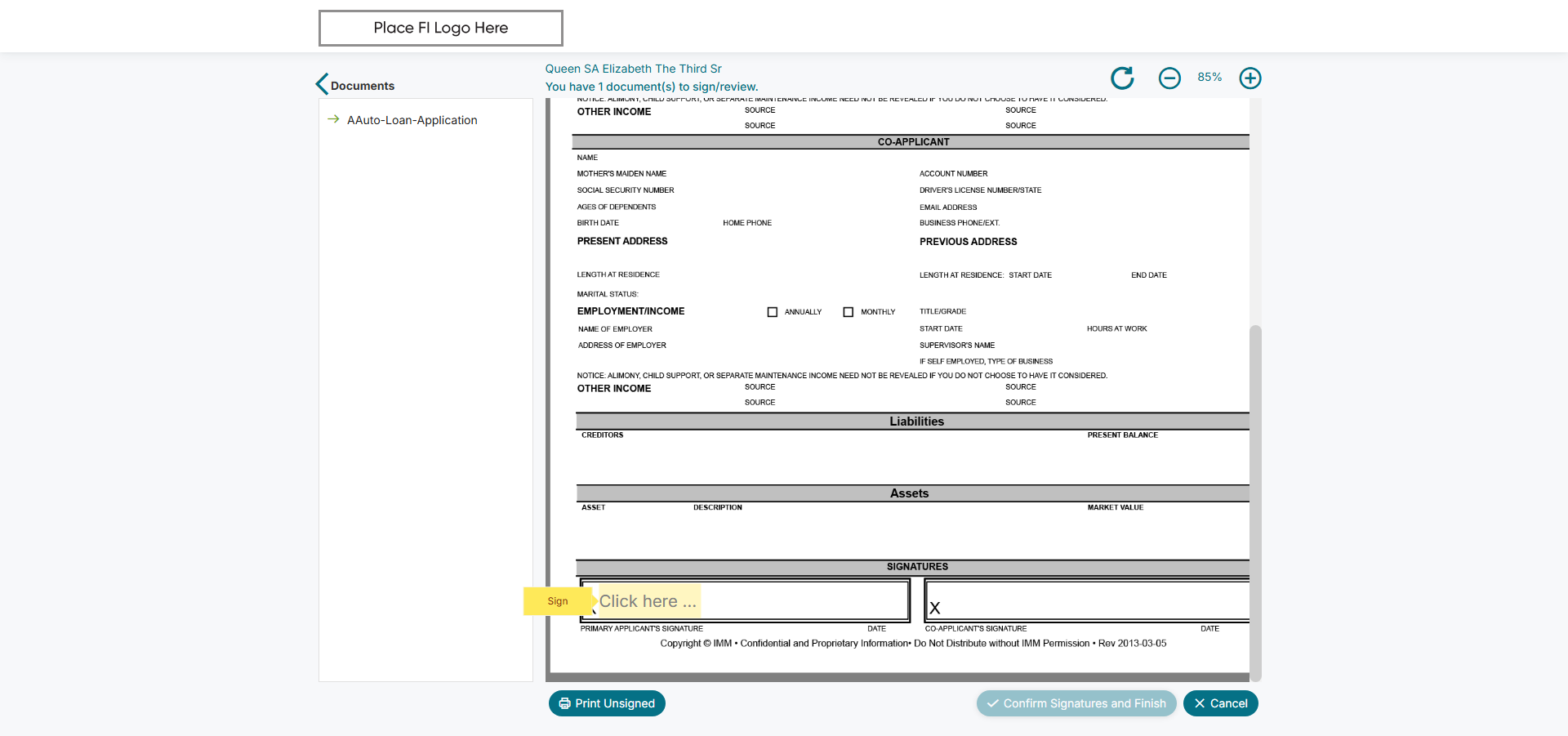Click the Place FI Logo Here box
The height and width of the screenshot is (736, 1568).
click(x=441, y=28)
